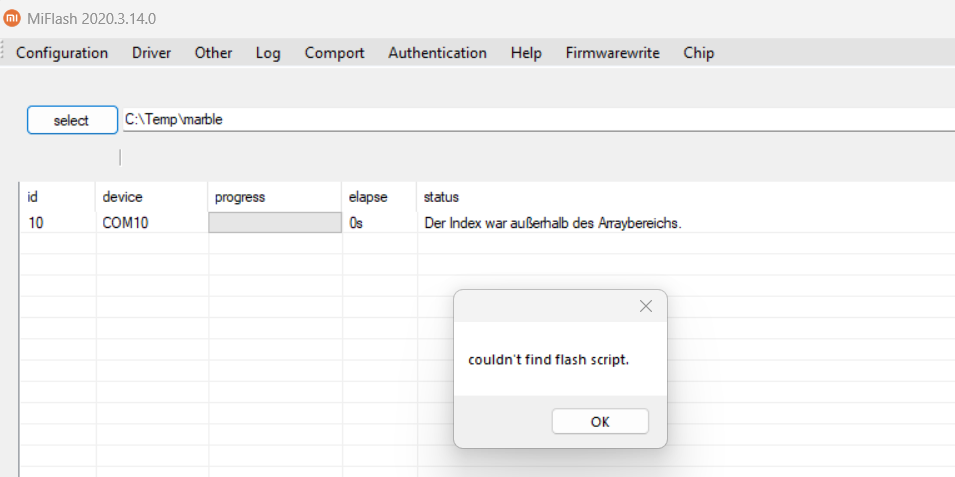This screenshot has width=955, height=477.
Task: Open the Chip menu
Action: (698, 53)
